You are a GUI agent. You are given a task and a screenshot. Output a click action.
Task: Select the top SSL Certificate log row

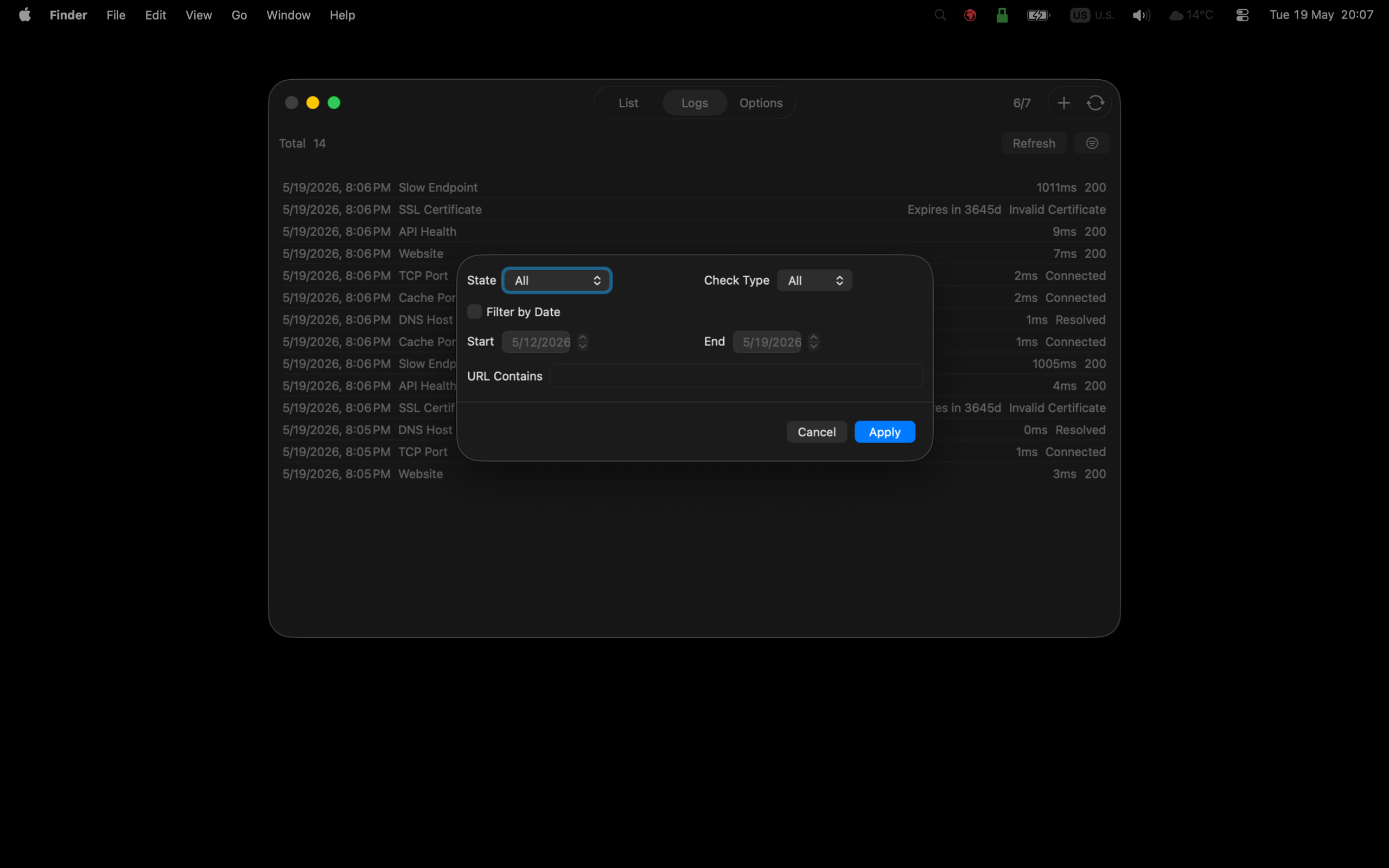pos(694,209)
